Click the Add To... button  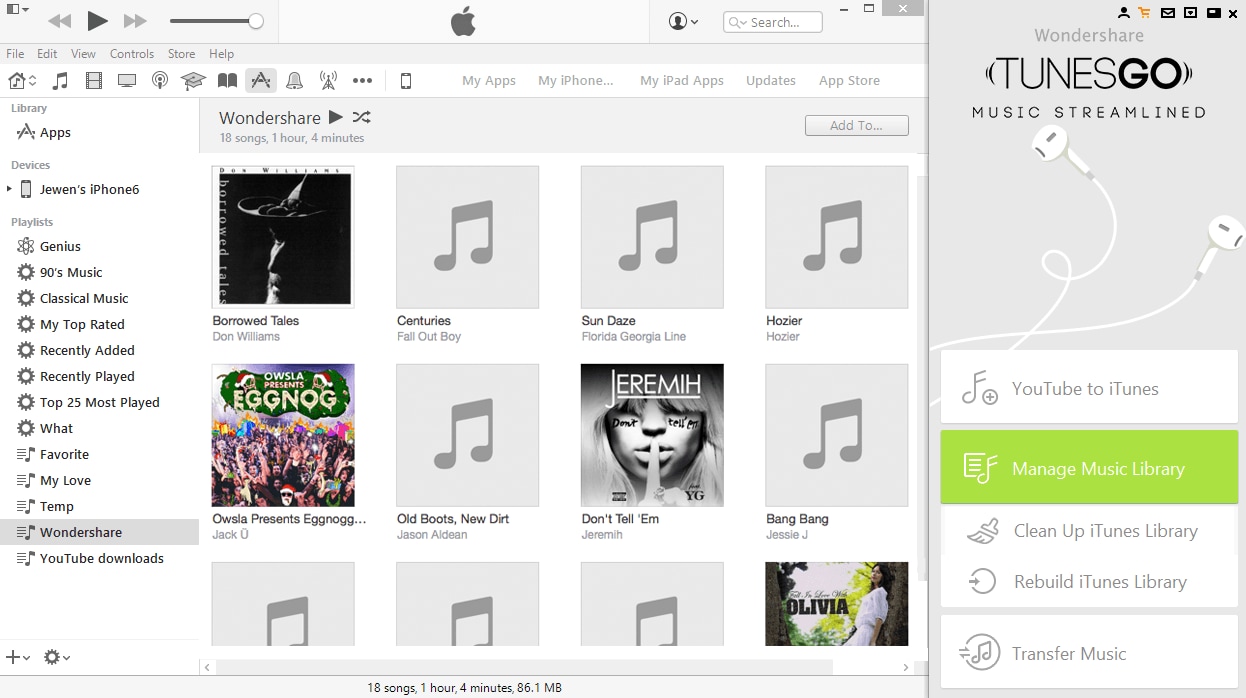(x=857, y=125)
